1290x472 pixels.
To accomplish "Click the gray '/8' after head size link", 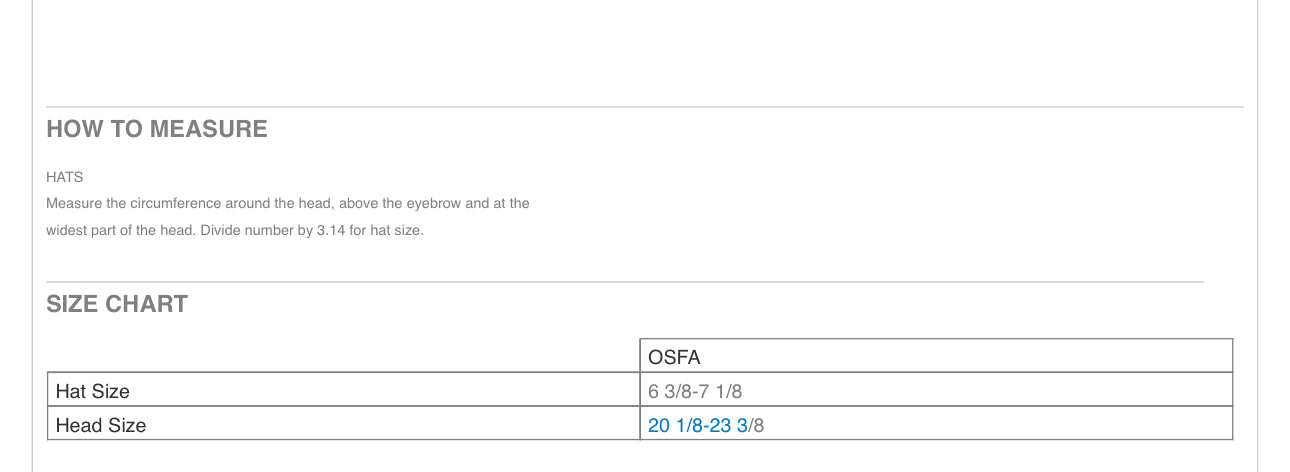I will point(756,425).
